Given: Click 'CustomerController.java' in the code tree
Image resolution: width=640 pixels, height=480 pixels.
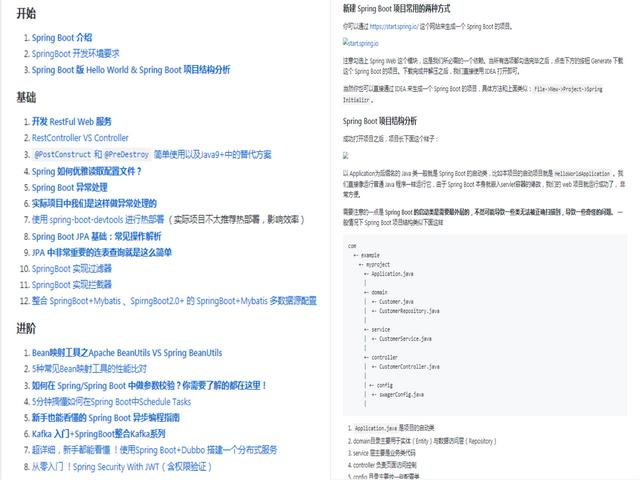Looking at the screenshot, I should coord(409,367).
